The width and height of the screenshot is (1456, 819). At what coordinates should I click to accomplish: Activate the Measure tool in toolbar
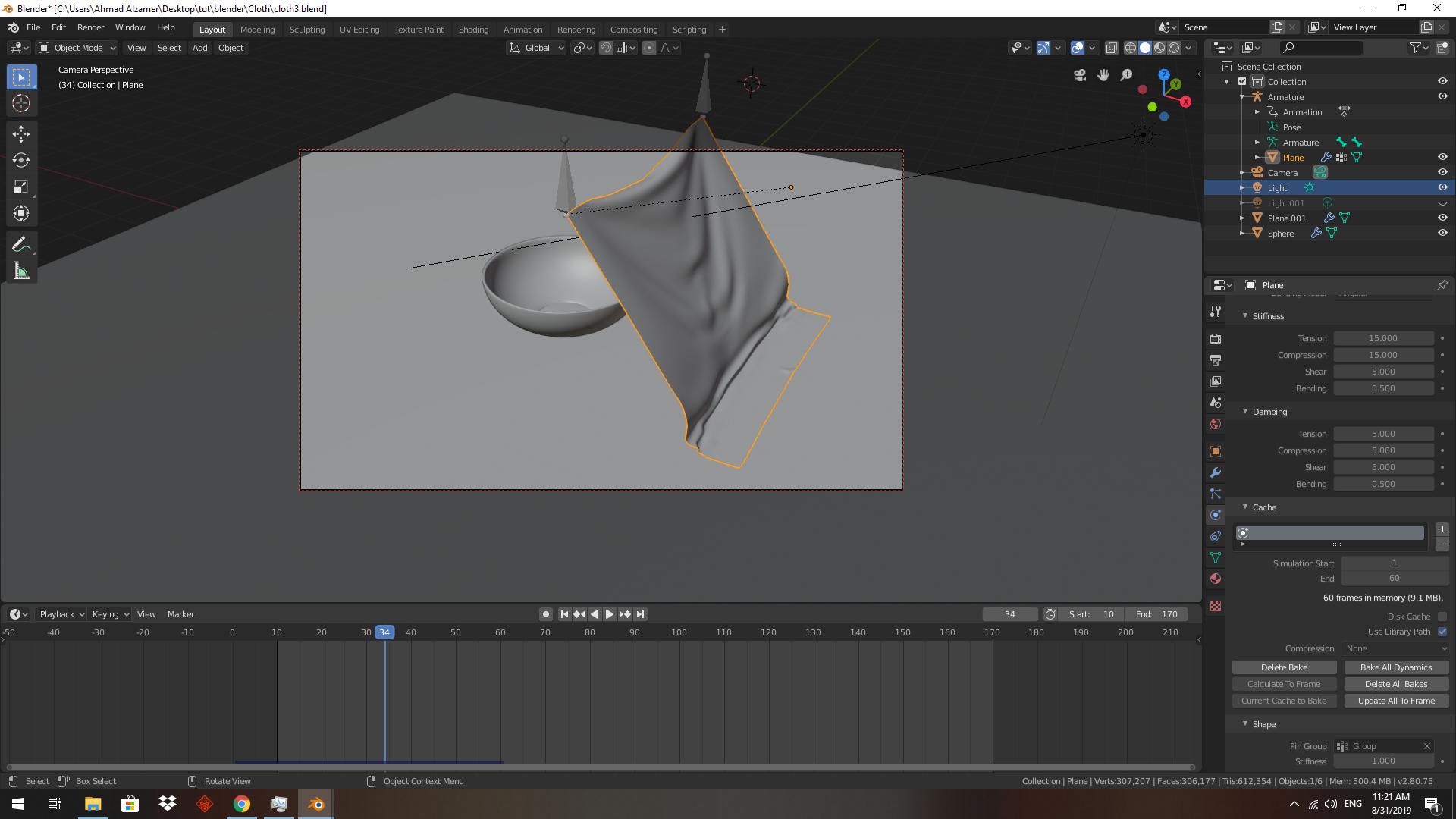[21, 269]
